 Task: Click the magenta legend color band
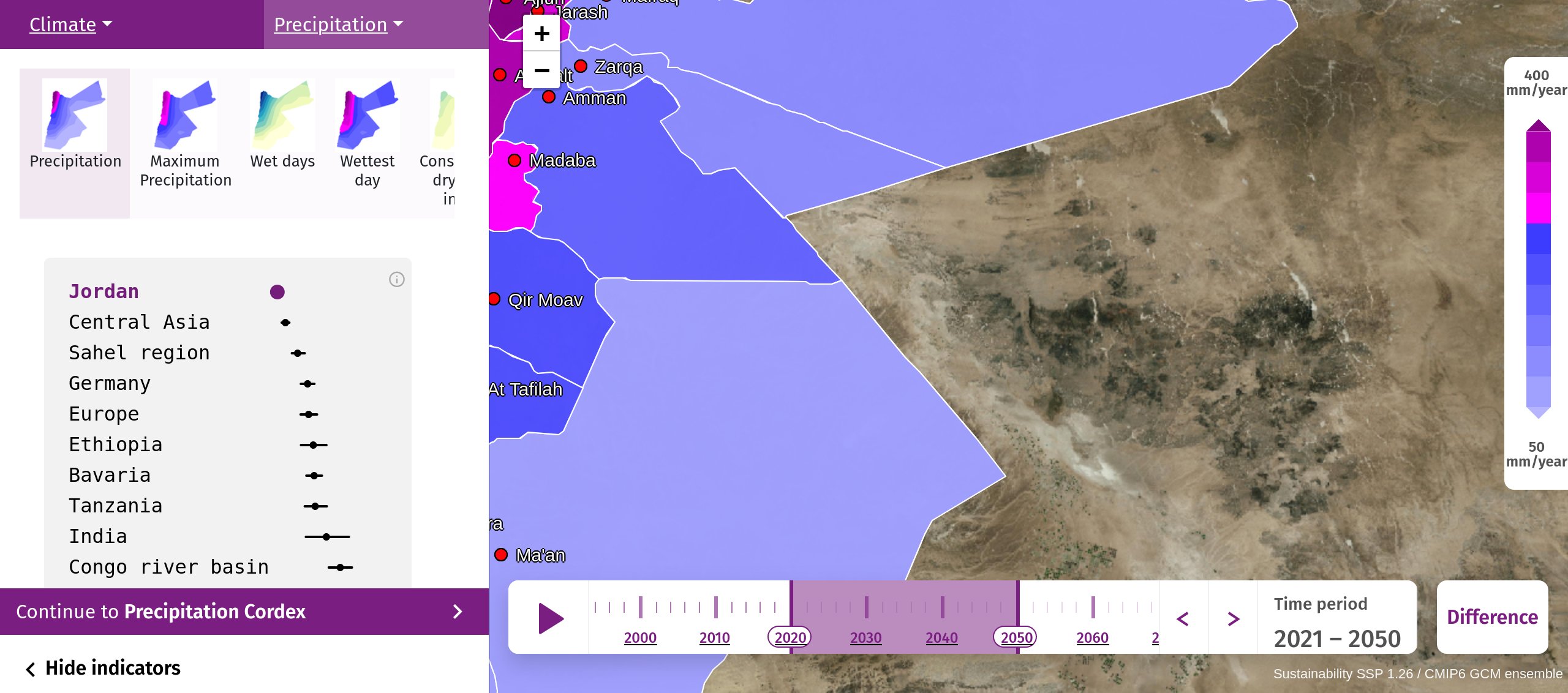coord(1538,208)
